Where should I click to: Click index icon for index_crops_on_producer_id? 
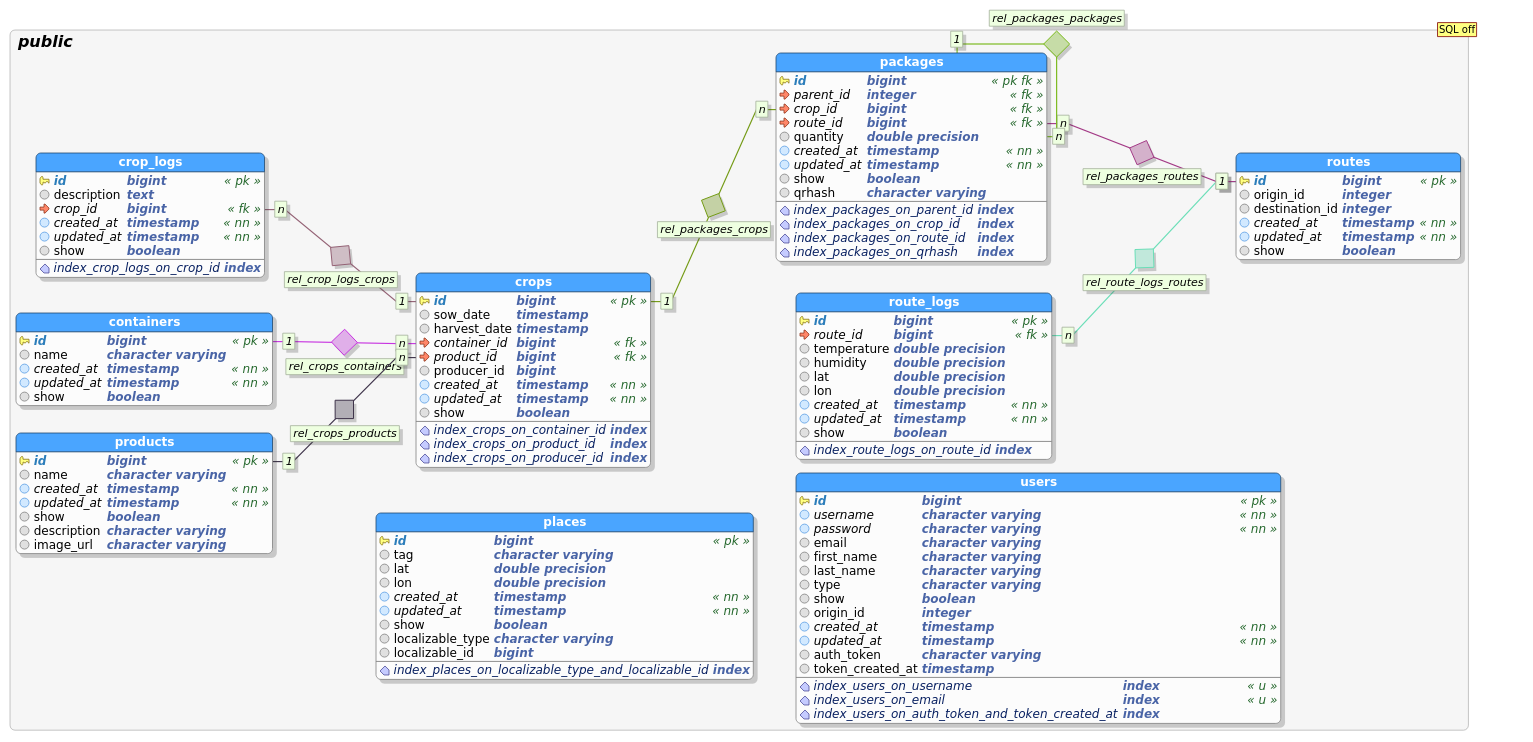coord(424,458)
